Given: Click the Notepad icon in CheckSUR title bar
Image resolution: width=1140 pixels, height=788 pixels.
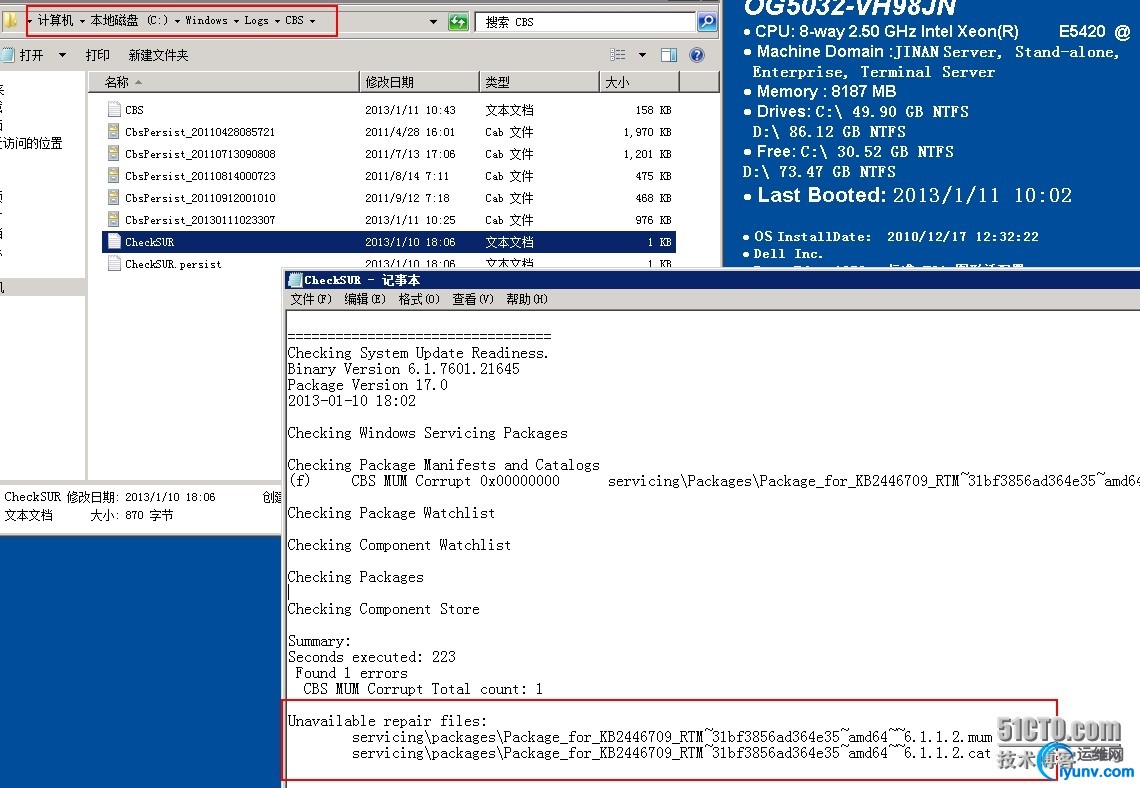Looking at the screenshot, I should [x=294, y=280].
